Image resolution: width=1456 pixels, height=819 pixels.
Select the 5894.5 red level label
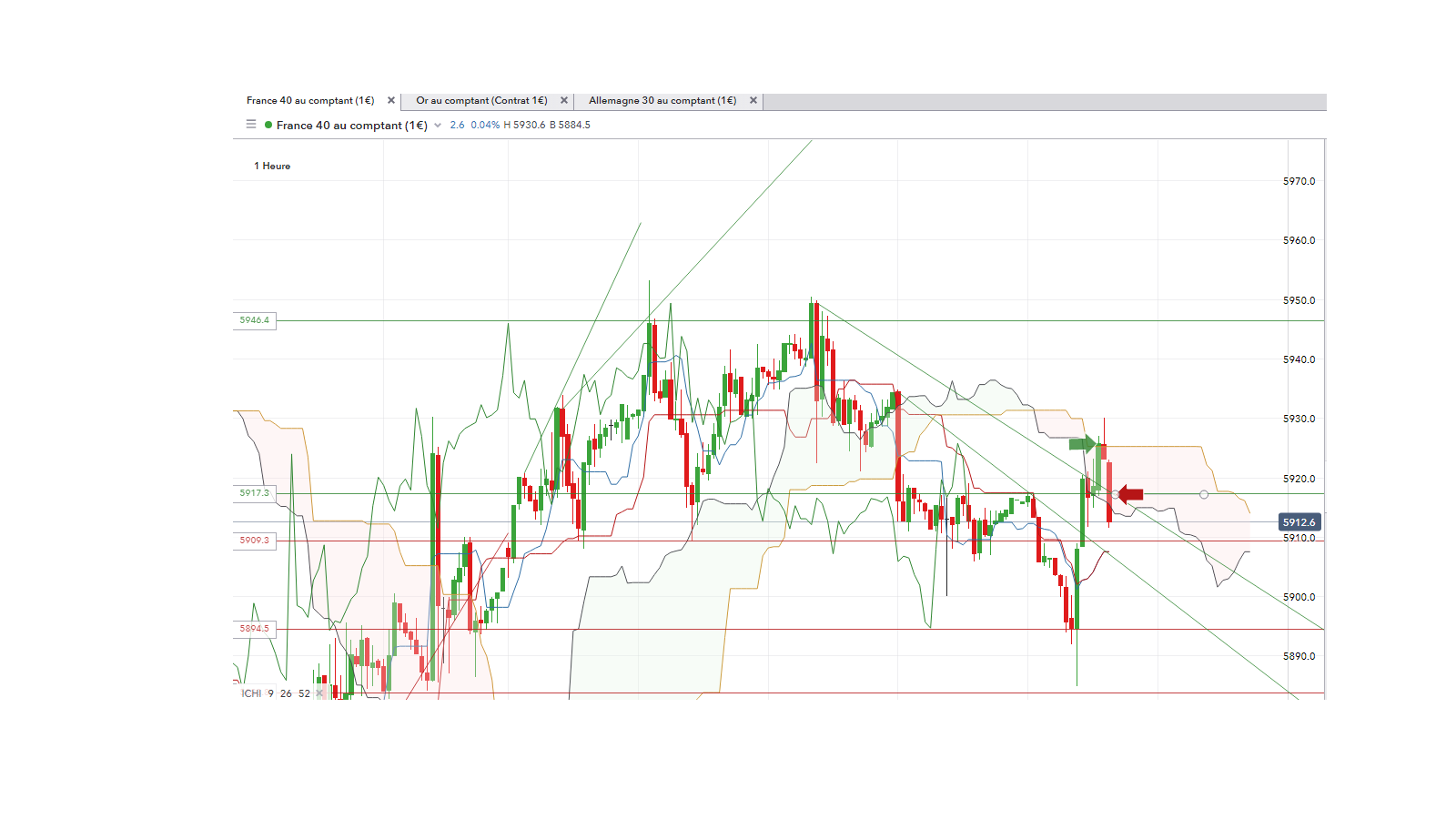255,629
